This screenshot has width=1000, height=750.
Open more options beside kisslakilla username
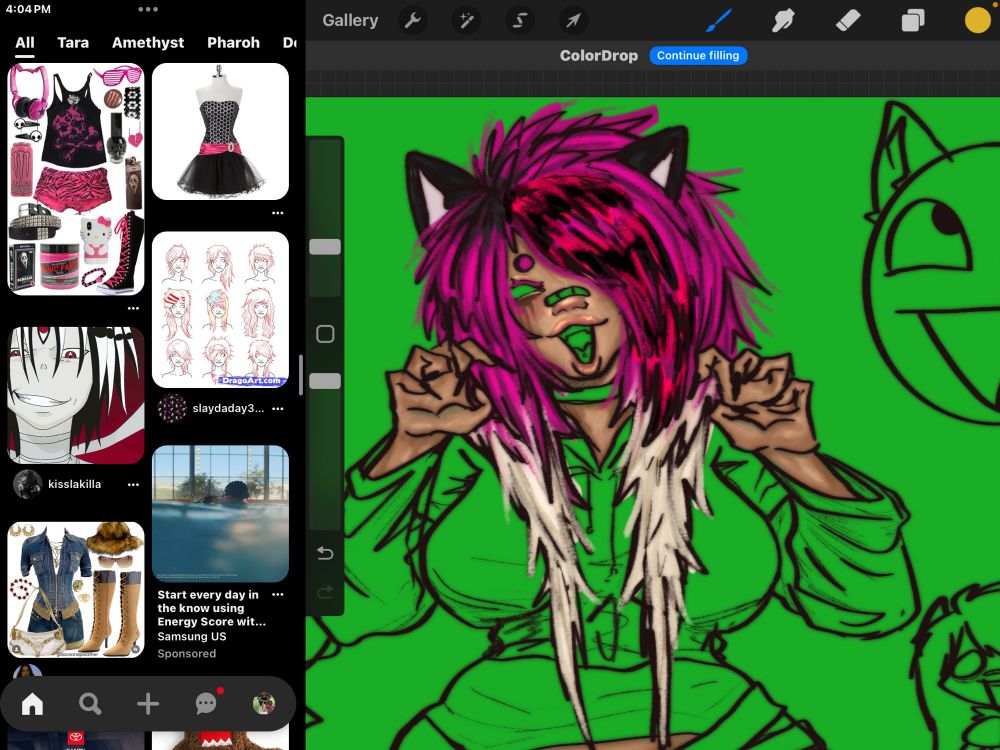pyautogui.click(x=133, y=485)
